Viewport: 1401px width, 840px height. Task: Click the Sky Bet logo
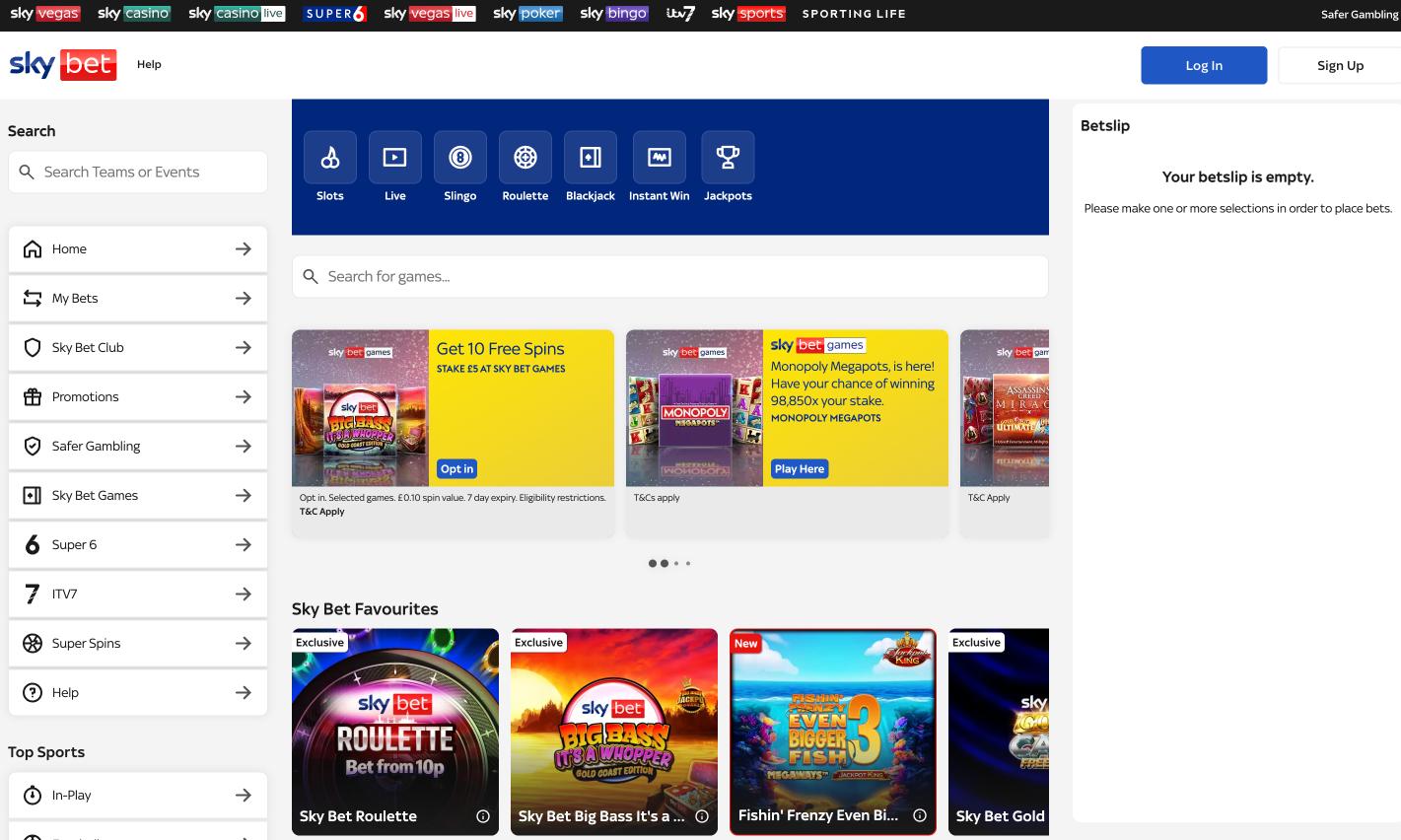tap(62, 64)
